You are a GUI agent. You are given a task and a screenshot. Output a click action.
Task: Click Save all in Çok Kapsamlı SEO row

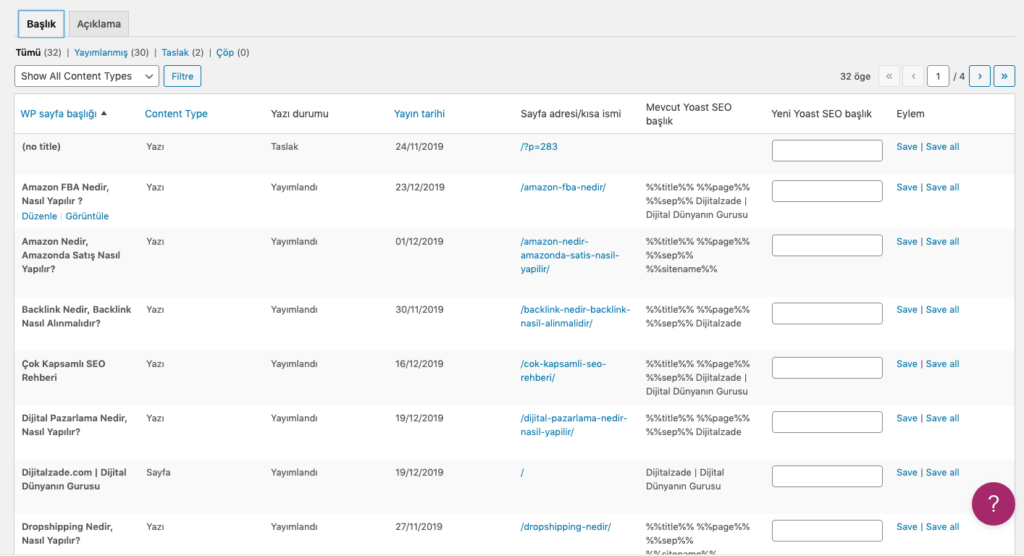pyautogui.click(x=942, y=364)
